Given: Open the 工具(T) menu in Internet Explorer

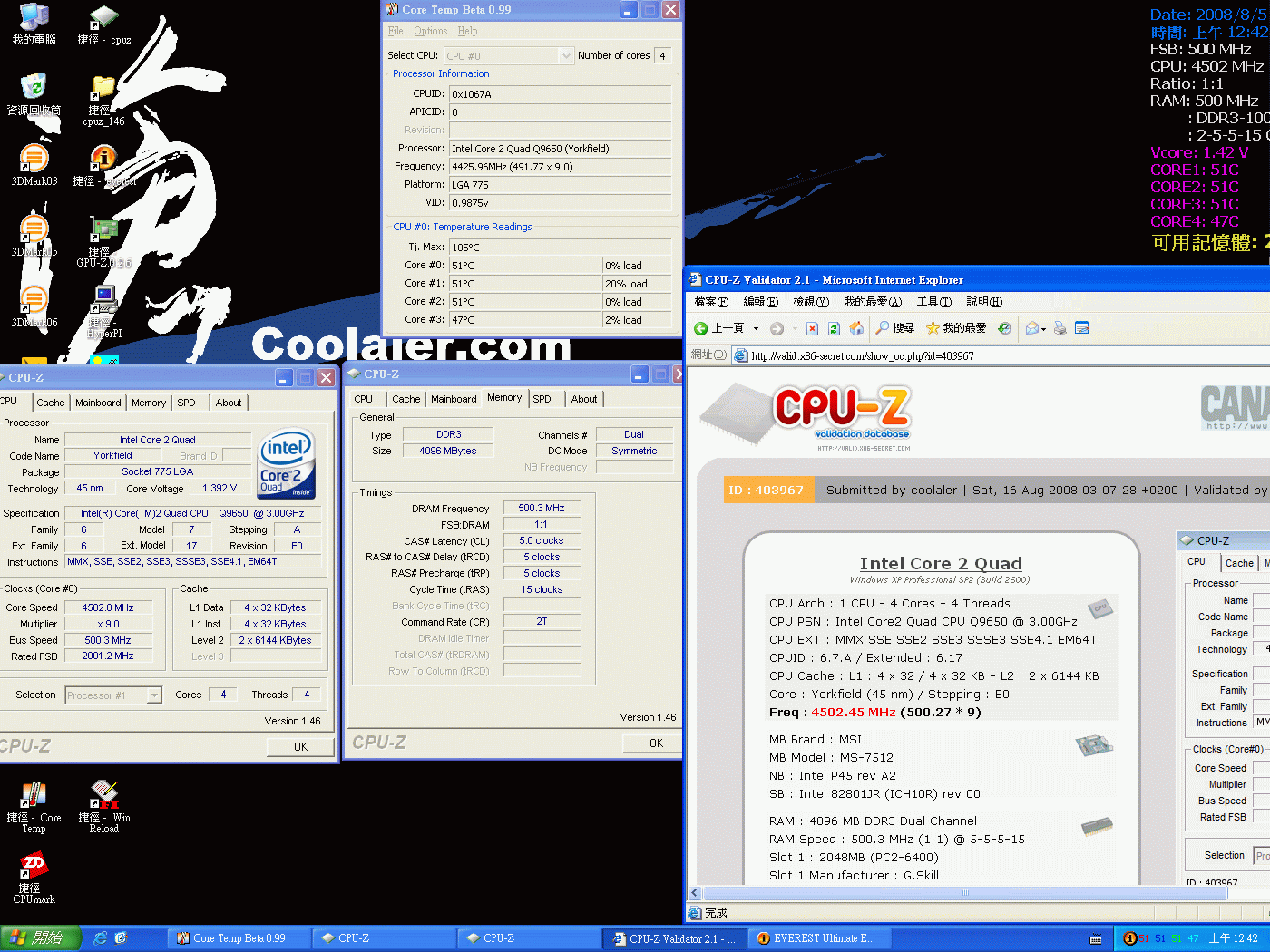Looking at the screenshot, I should click(x=933, y=302).
